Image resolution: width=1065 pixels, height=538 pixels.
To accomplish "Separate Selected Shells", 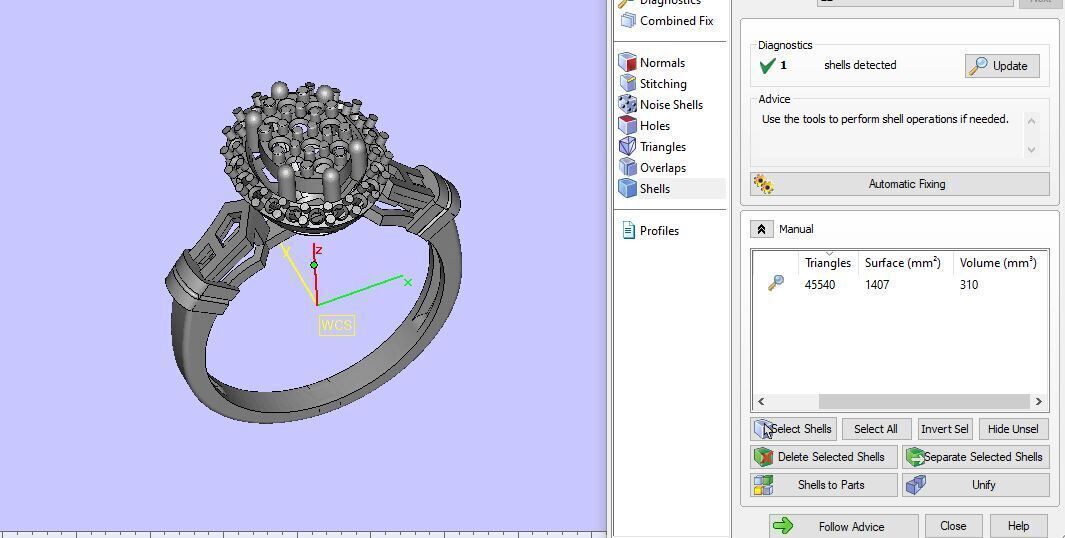I will click(975, 457).
